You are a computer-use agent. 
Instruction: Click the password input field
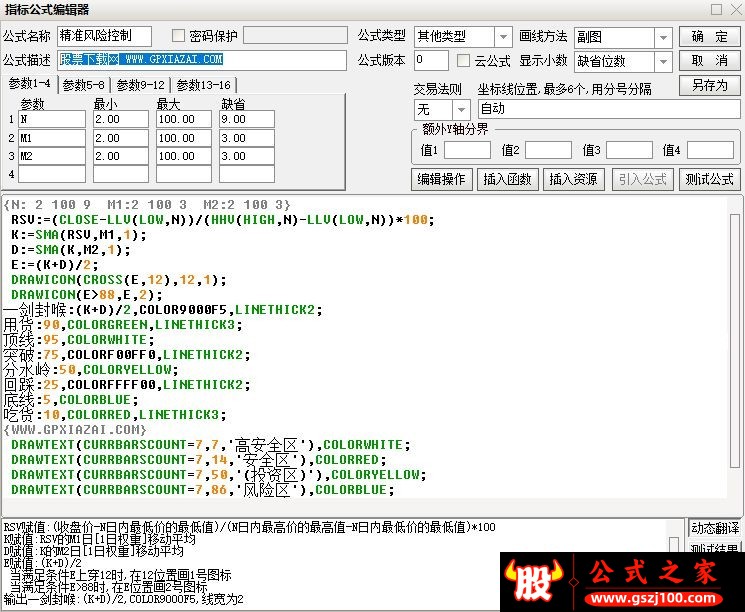295,36
